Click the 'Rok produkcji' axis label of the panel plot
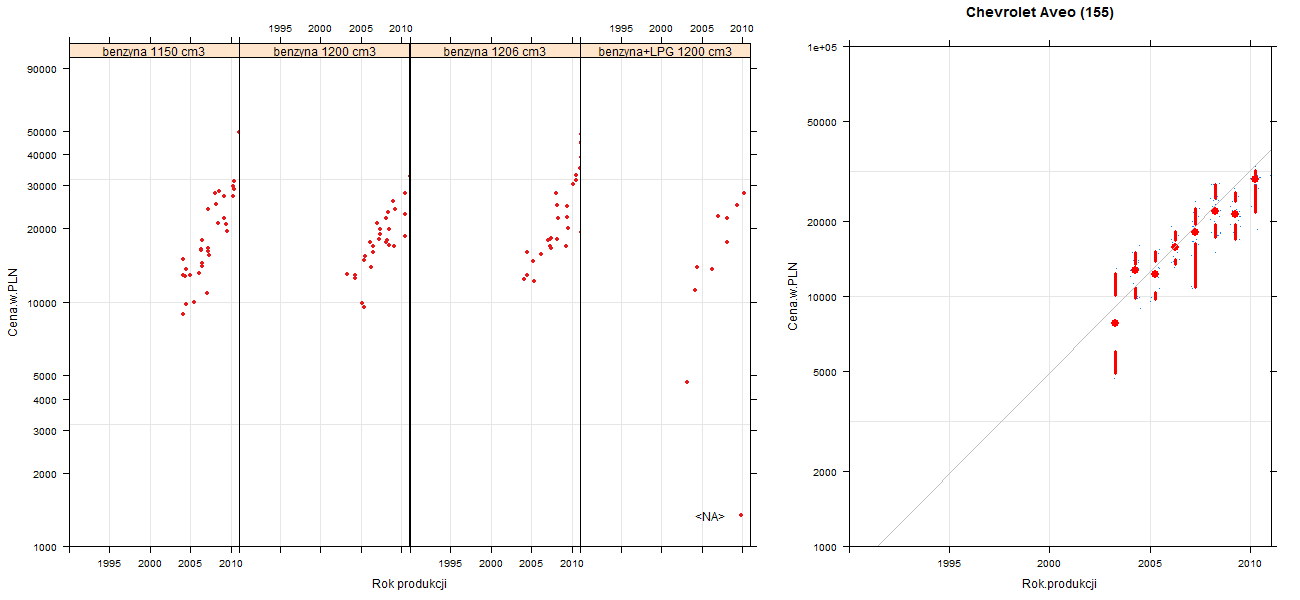 point(409,584)
